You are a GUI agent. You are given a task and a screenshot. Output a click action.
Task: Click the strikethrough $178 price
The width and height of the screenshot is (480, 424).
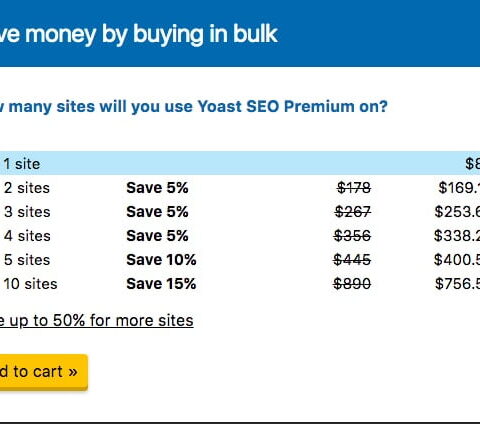pyautogui.click(x=354, y=188)
